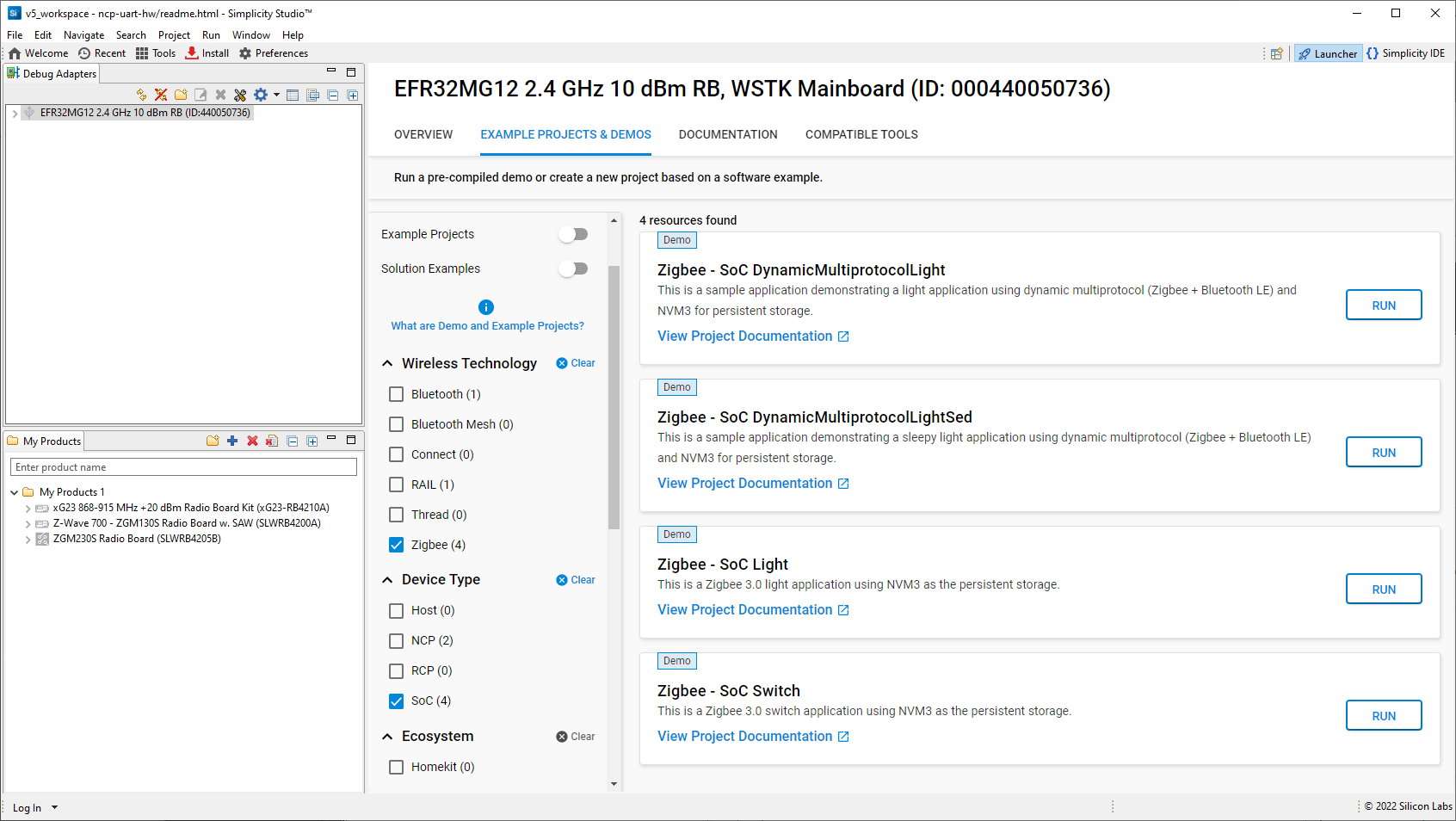Collapse the Wireless Technology filter section
Viewport: 1456px width, 821px height.
(x=386, y=363)
